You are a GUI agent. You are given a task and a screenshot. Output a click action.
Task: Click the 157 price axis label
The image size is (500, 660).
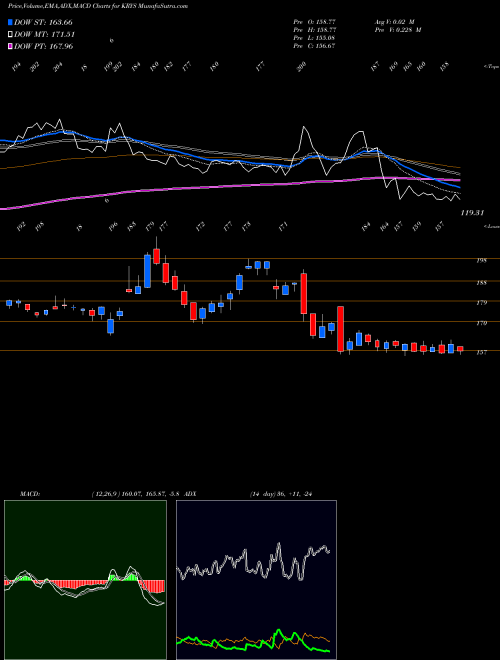pos(481,352)
